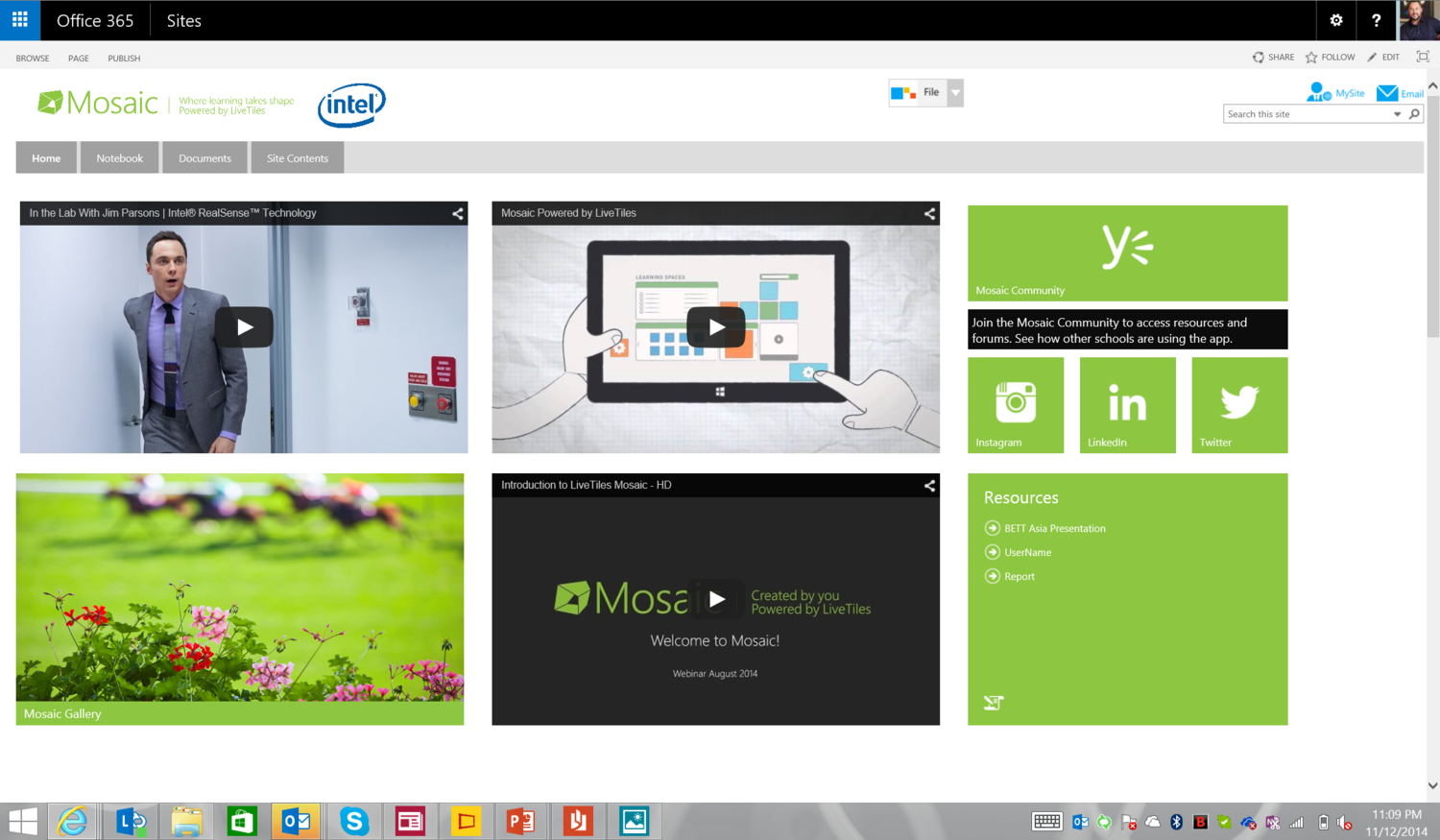Open the PAGE ribbon tab
Image resolution: width=1440 pixels, height=840 pixels.
79,58
